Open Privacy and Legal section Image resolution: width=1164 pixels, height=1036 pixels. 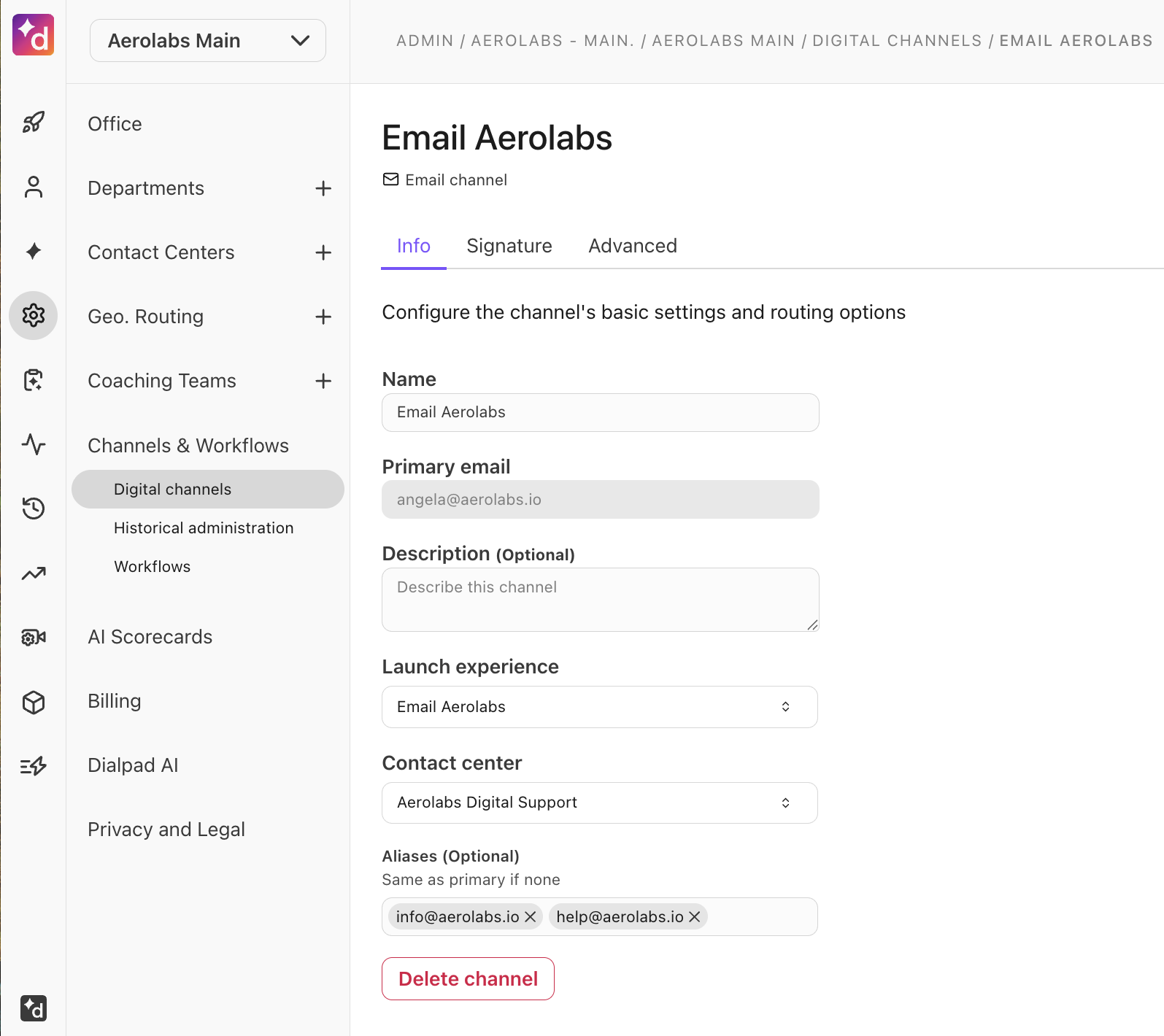[x=166, y=830]
